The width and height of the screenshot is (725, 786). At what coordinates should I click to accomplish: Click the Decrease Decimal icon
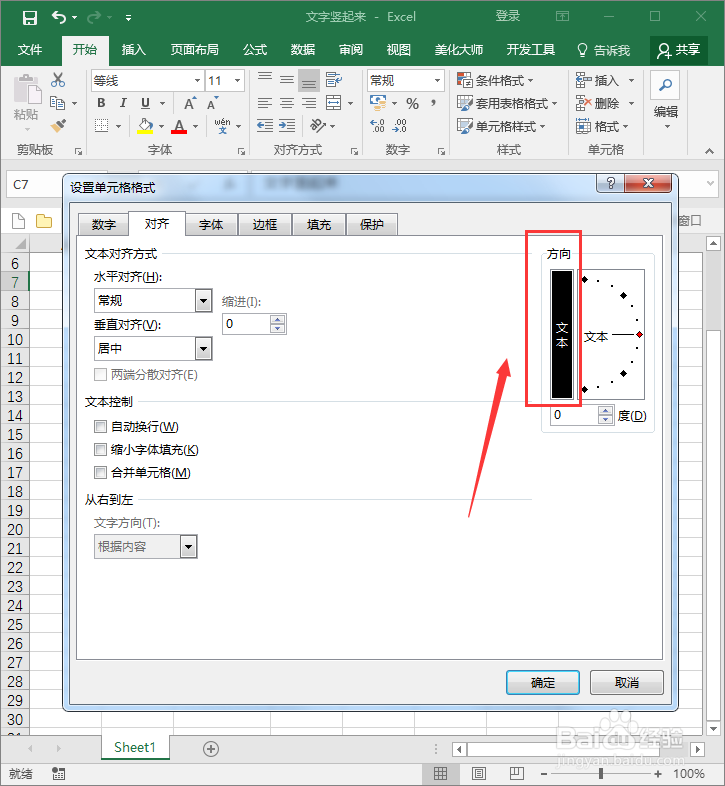tap(400, 126)
